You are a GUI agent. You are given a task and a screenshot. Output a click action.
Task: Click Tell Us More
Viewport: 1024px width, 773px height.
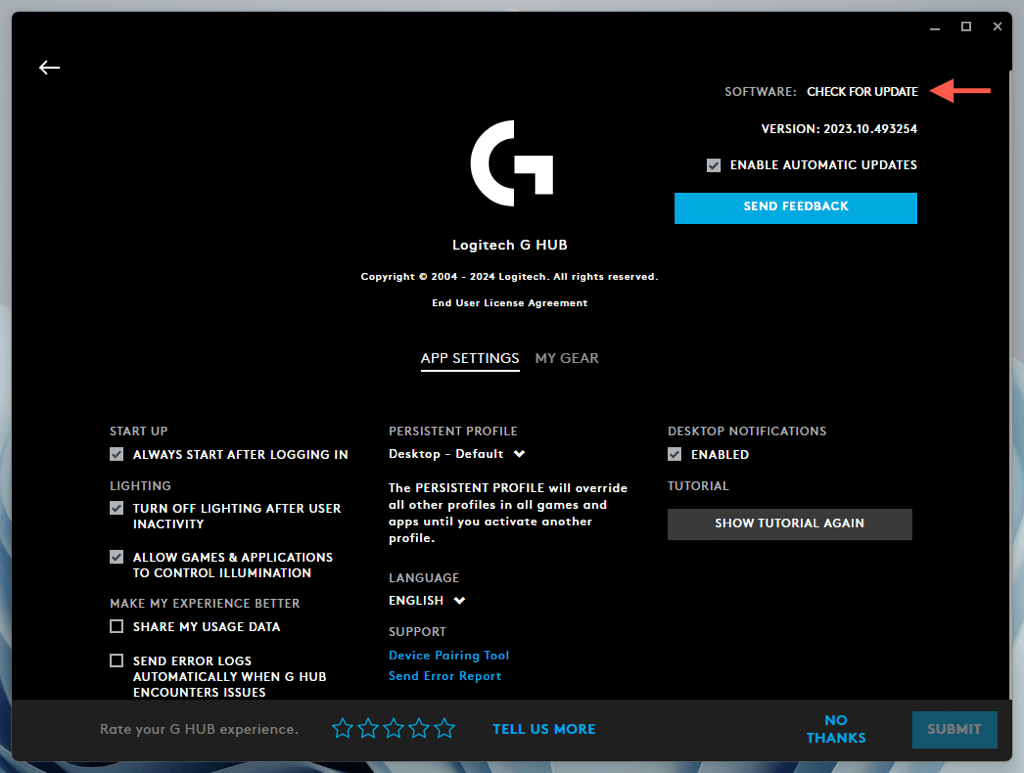(544, 729)
